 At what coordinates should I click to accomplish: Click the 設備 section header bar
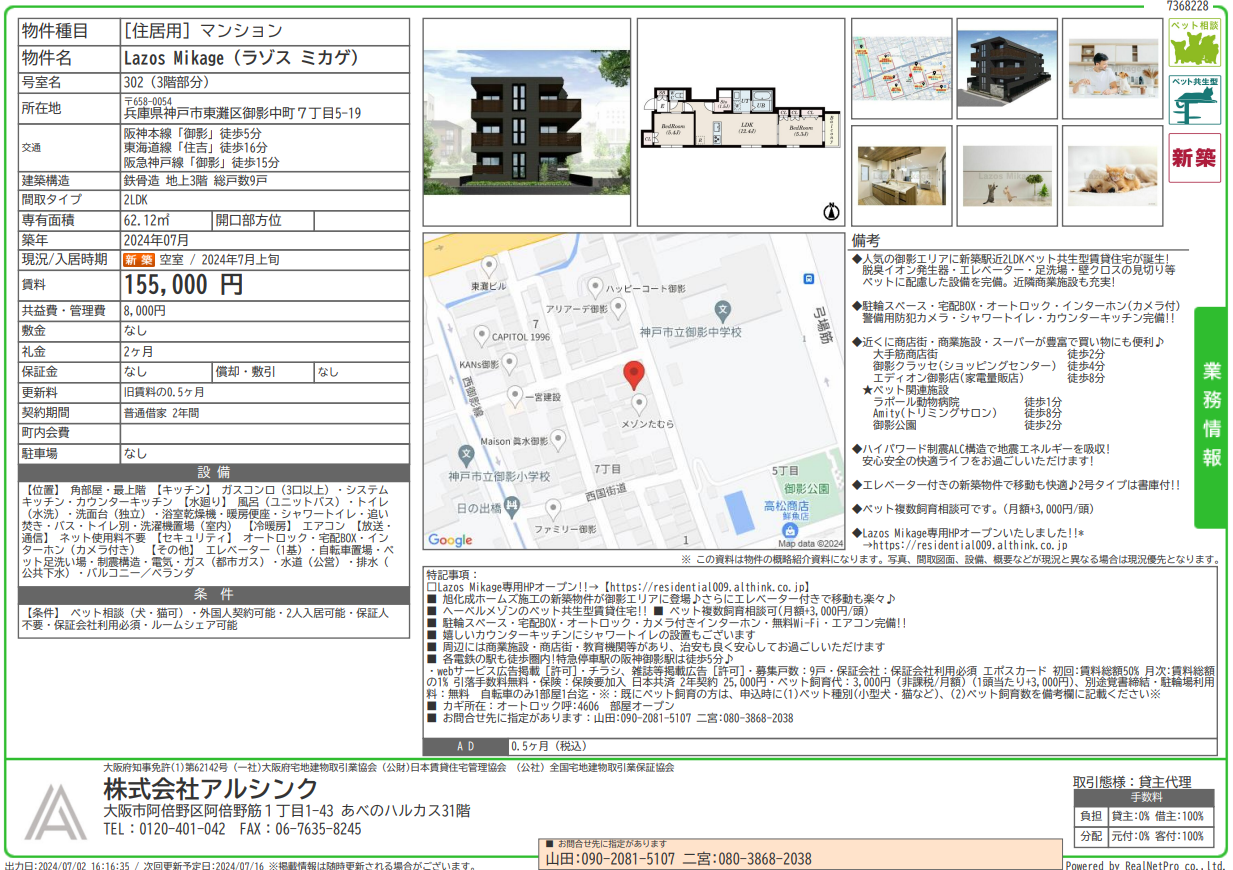tap(214, 472)
